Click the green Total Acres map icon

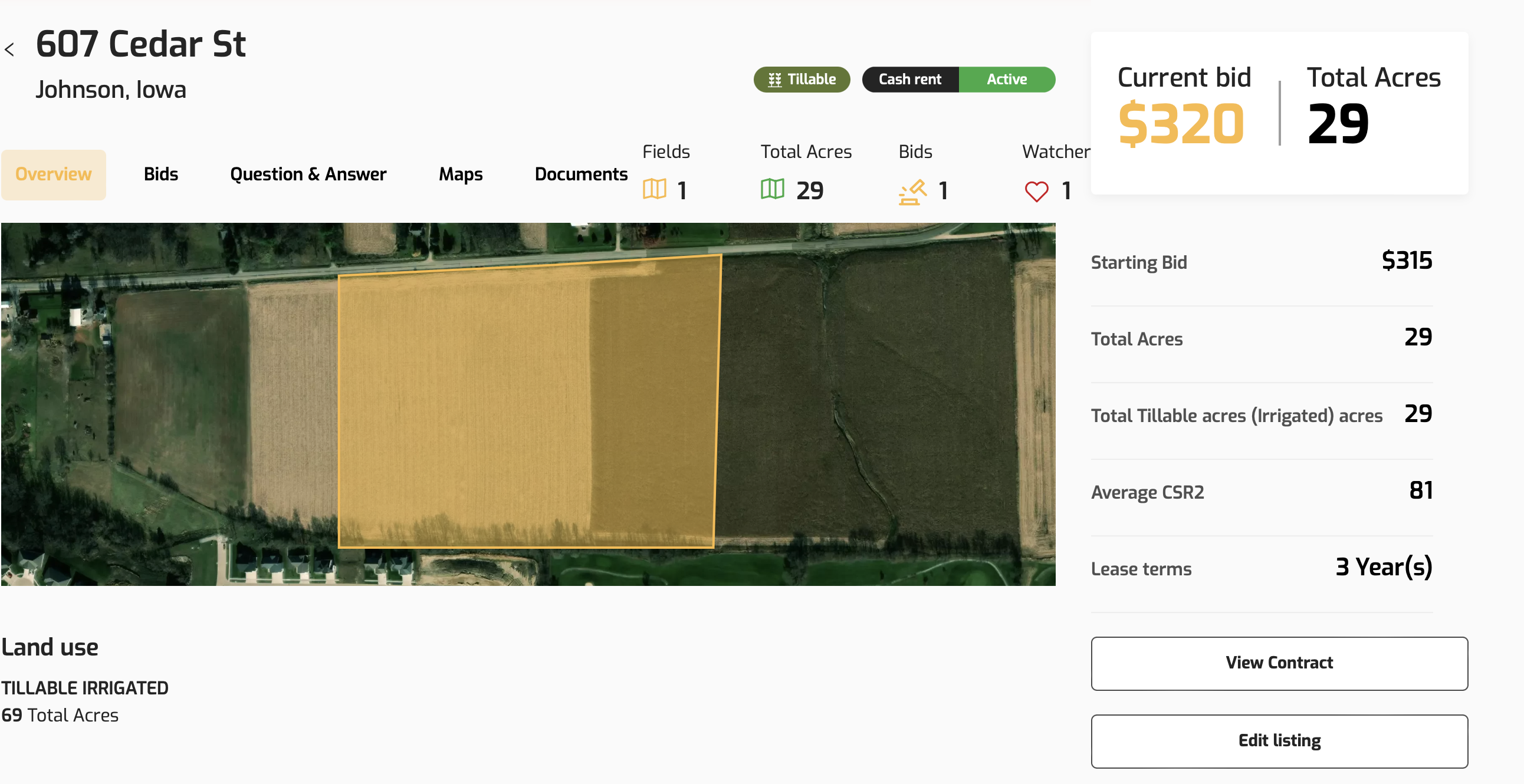click(x=772, y=190)
